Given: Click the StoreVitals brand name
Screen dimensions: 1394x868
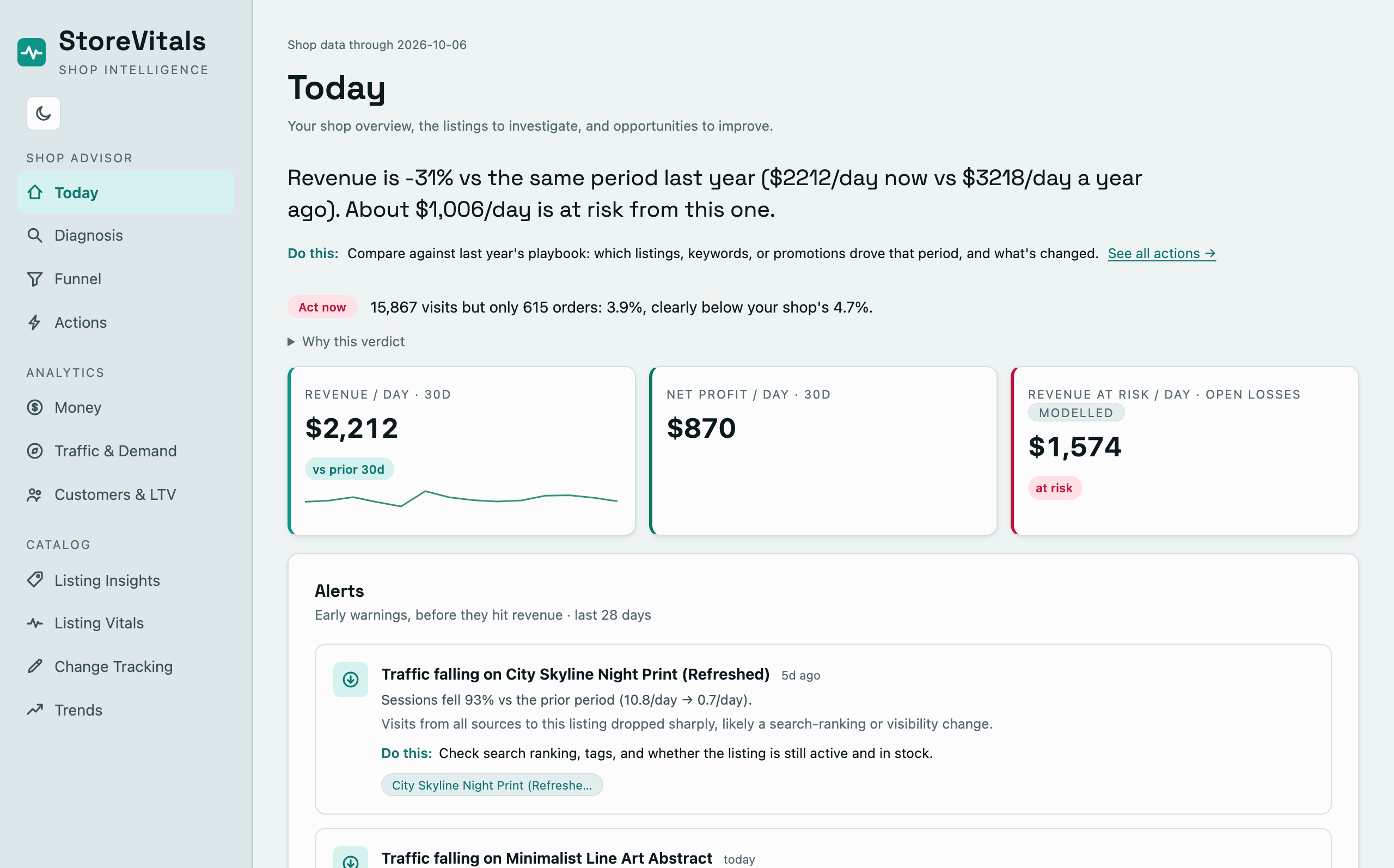Looking at the screenshot, I should (x=132, y=41).
